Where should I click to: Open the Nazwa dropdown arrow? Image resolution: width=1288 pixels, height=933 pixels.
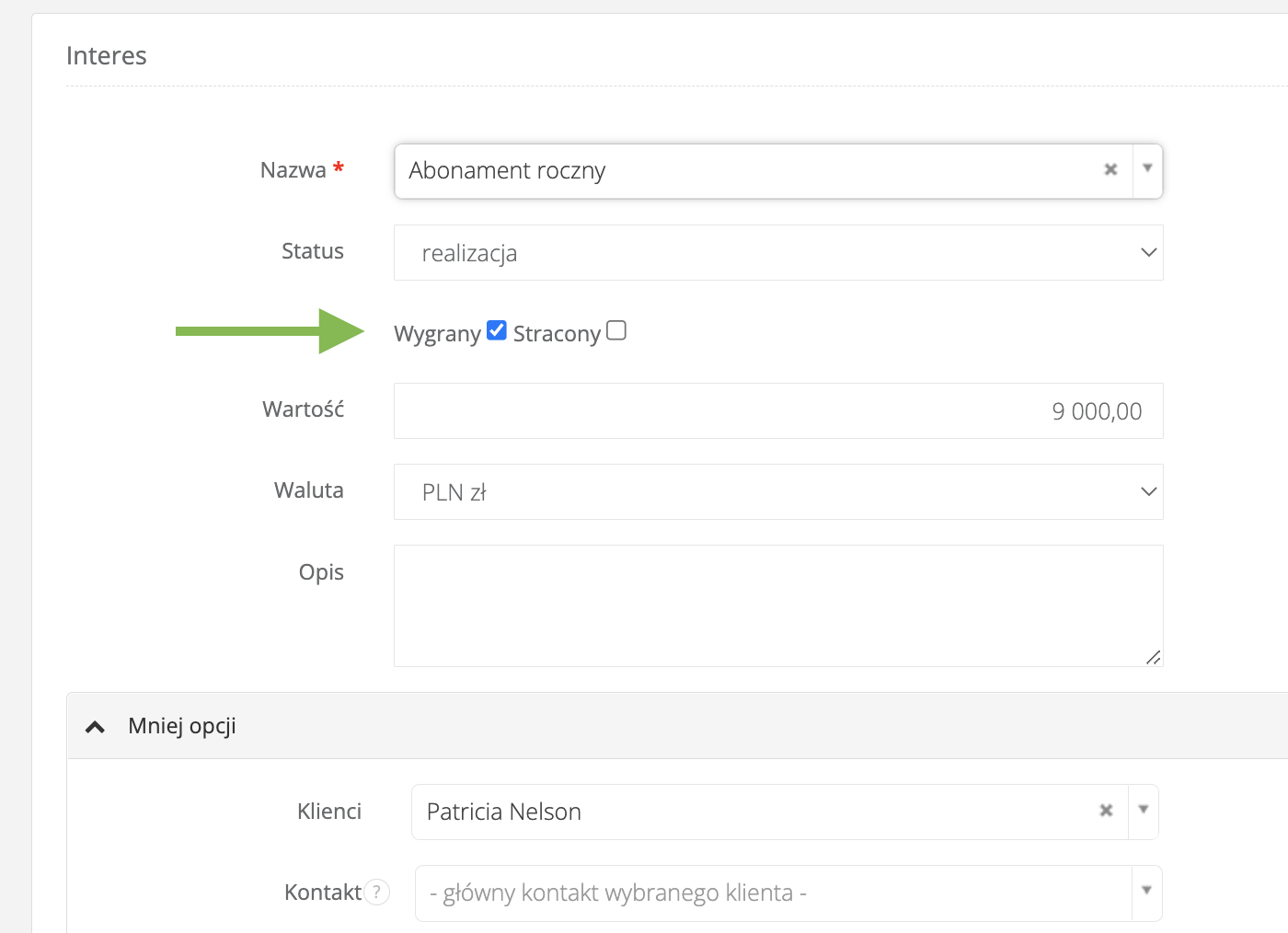1147,169
